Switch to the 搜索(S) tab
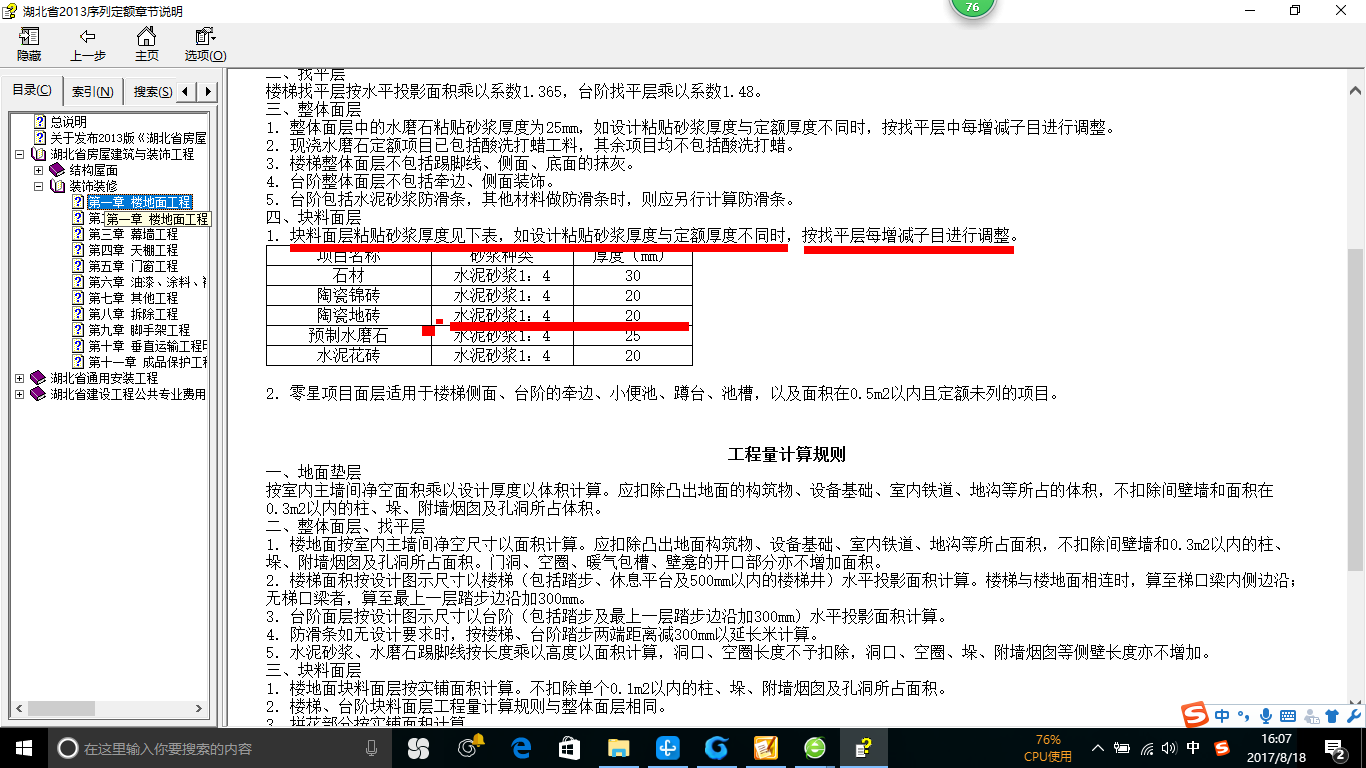Screen dimensions: 1366x768 [x=152, y=92]
